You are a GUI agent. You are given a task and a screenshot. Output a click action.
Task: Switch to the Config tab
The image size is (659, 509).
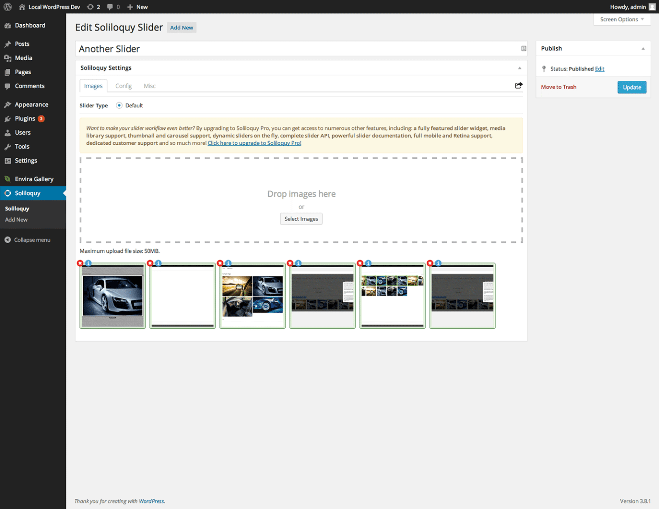(124, 86)
